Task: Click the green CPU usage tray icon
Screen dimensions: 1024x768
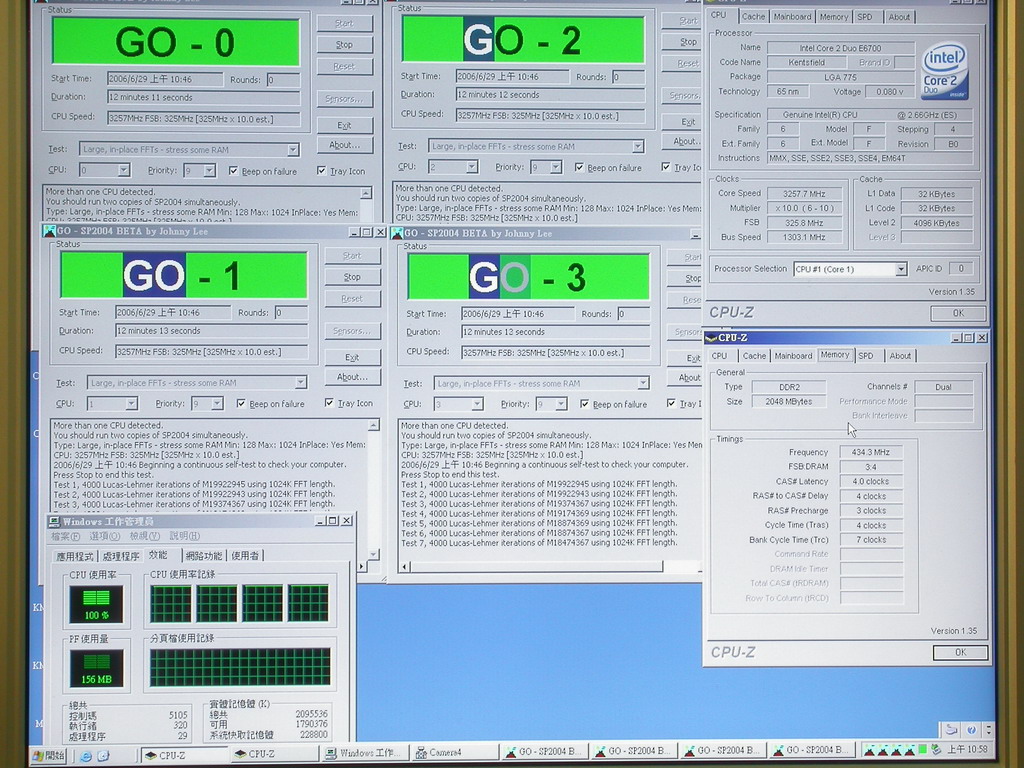Action: coord(922,750)
